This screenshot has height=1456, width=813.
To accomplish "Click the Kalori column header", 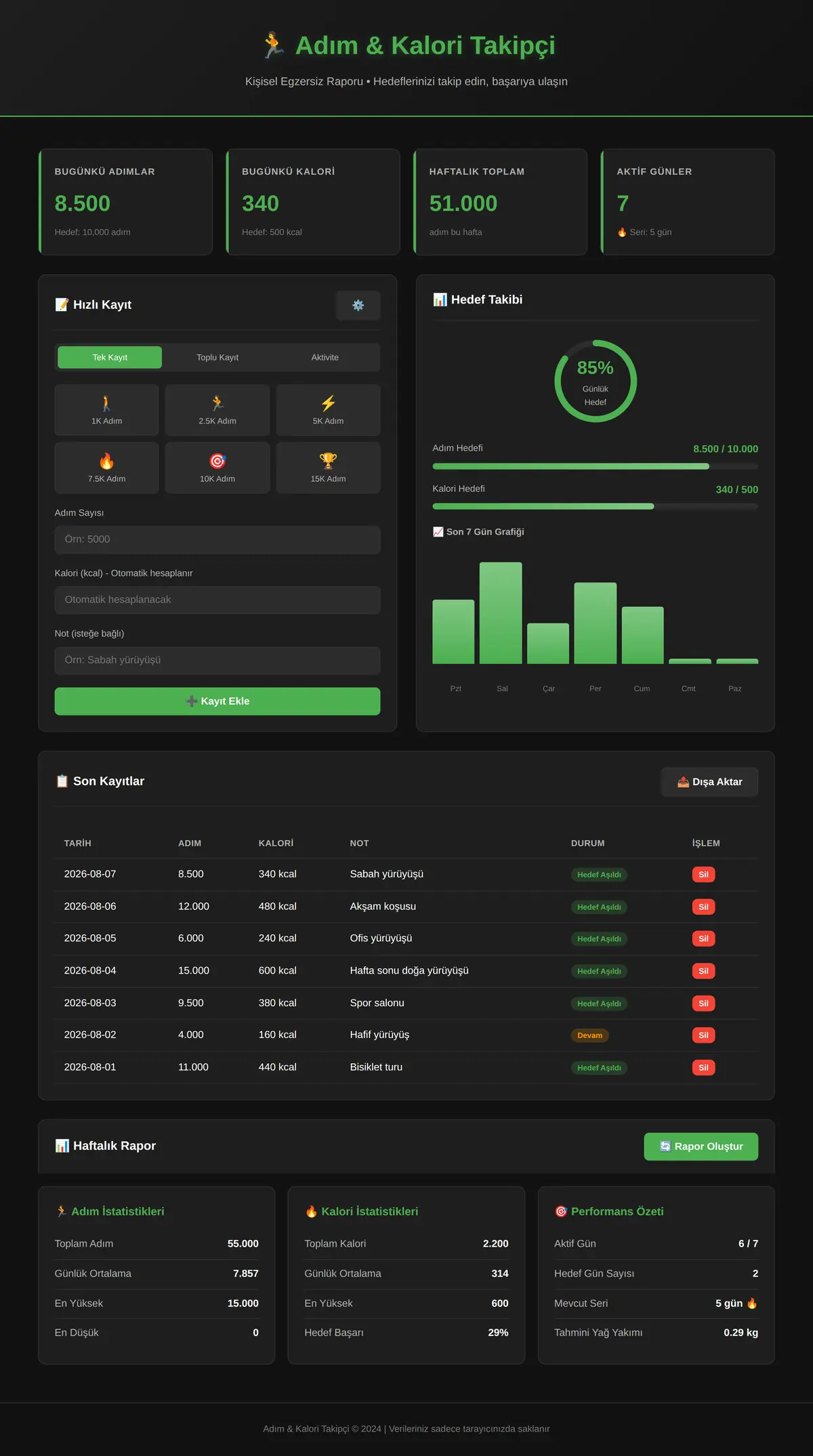I will coord(276,844).
